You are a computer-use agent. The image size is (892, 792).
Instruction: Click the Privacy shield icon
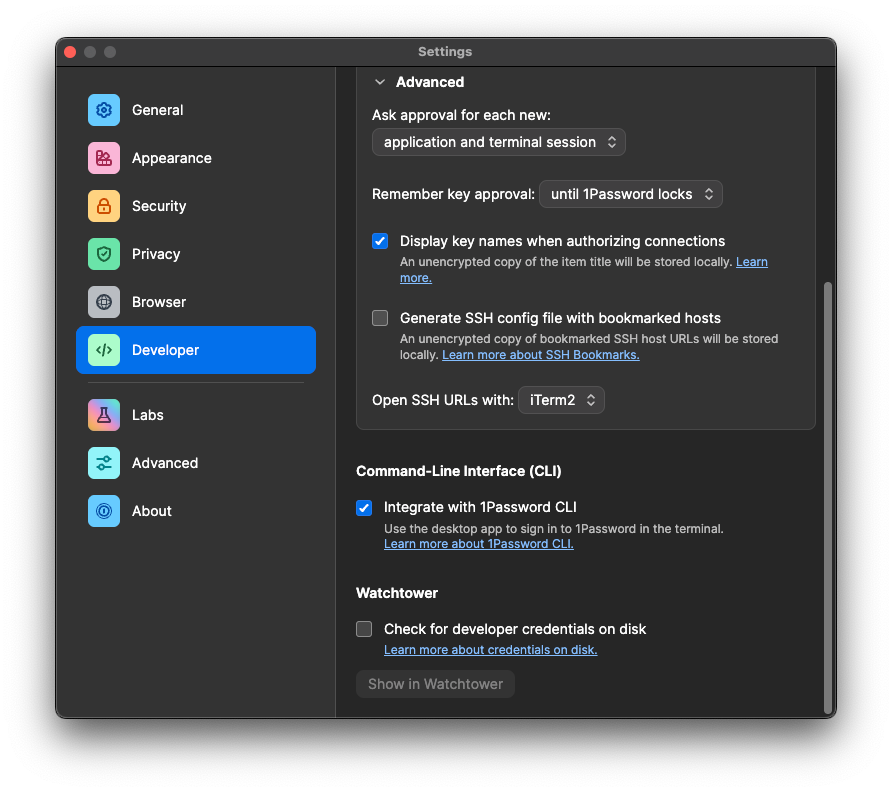104,254
